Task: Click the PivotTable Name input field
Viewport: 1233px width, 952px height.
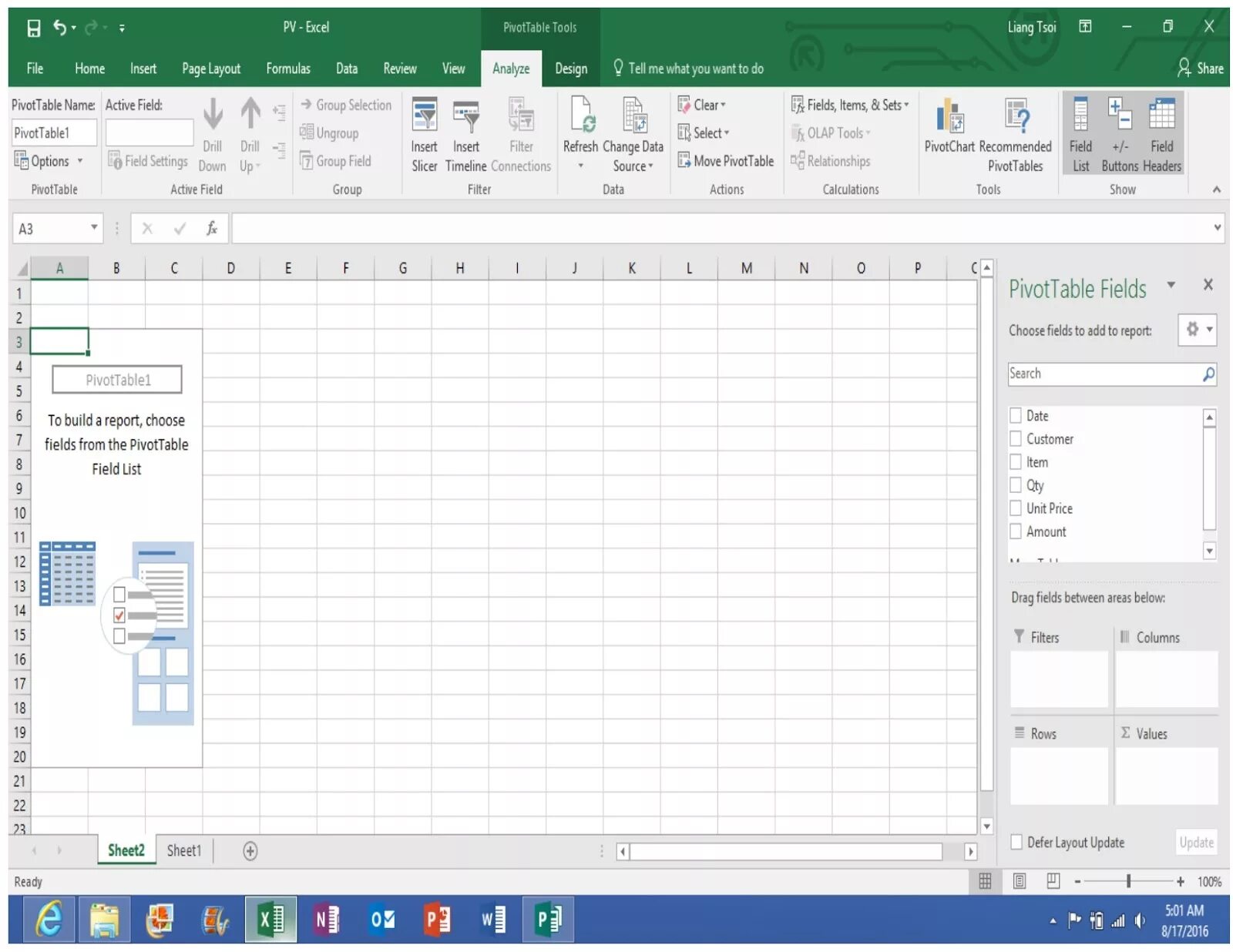Action: pos(54,132)
